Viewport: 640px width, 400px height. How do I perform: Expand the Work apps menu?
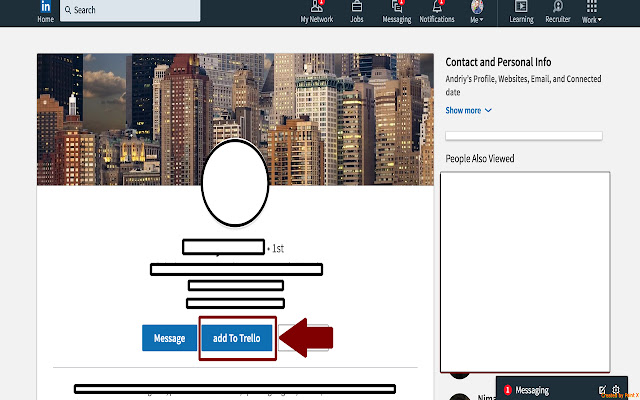point(591,12)
